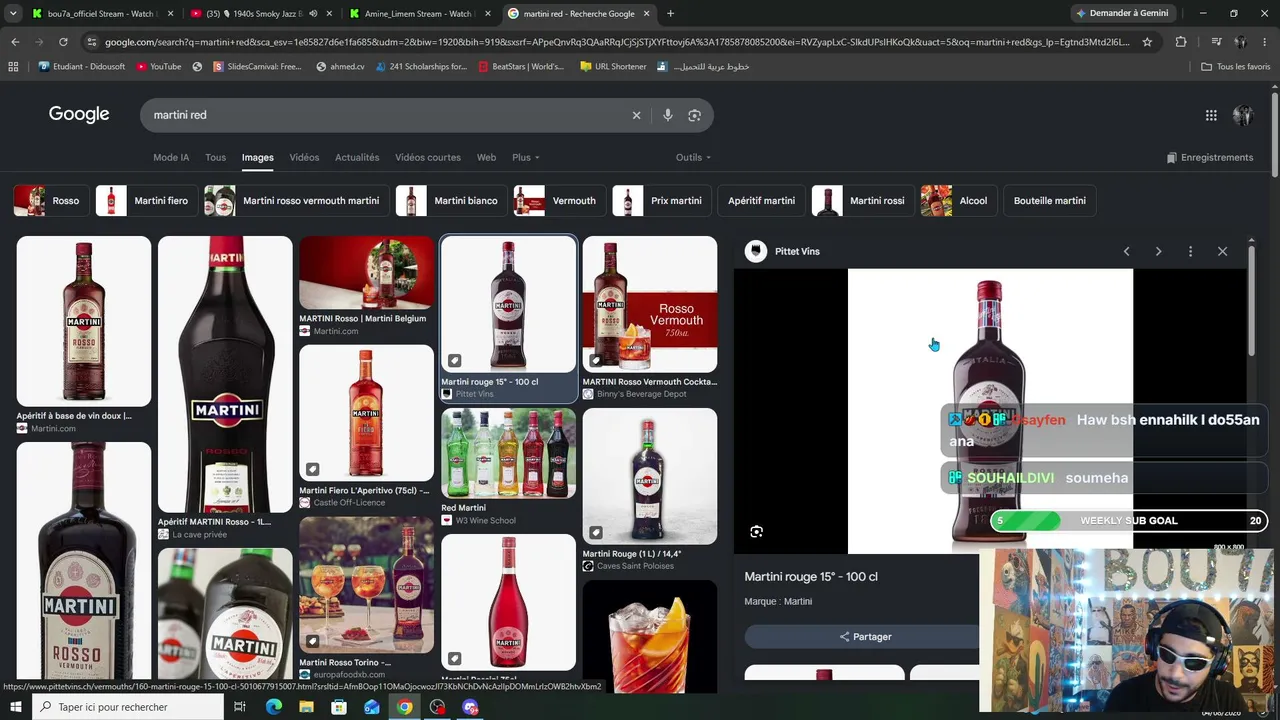The height and width of the screenshot is (720, 1280).
Task: Click the Windows taskbar search box
Action: pyautogui.click(x=126, y=707)
